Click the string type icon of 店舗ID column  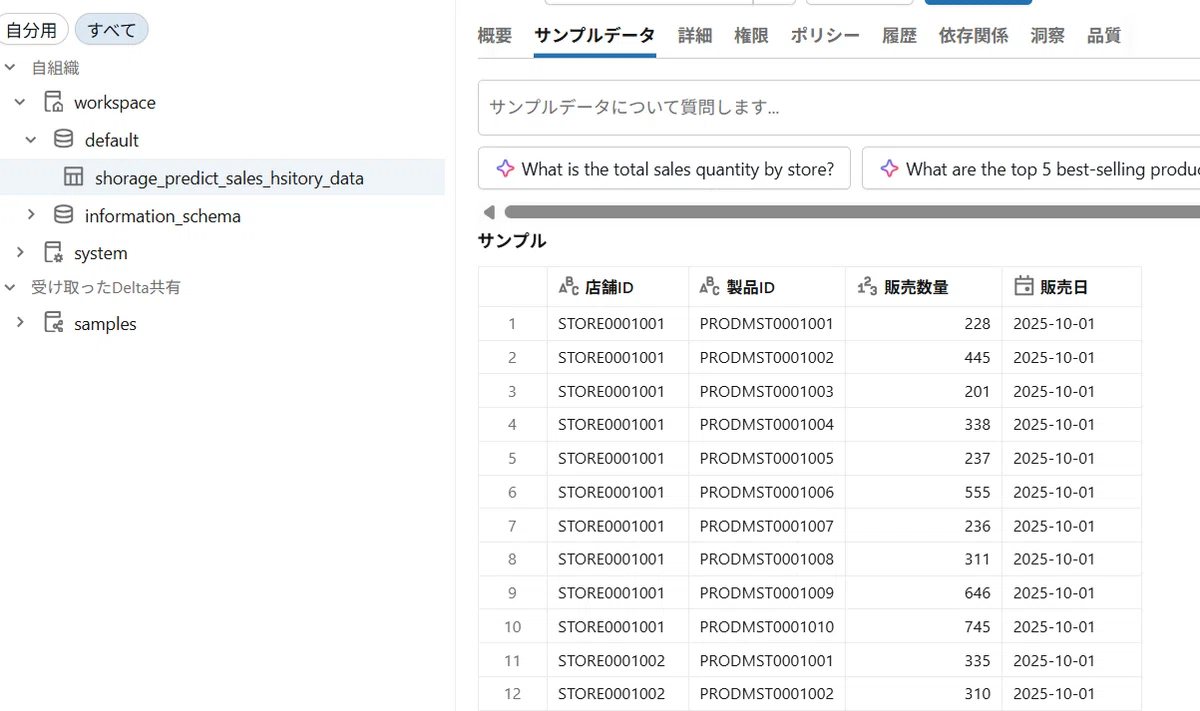point(568,288)
